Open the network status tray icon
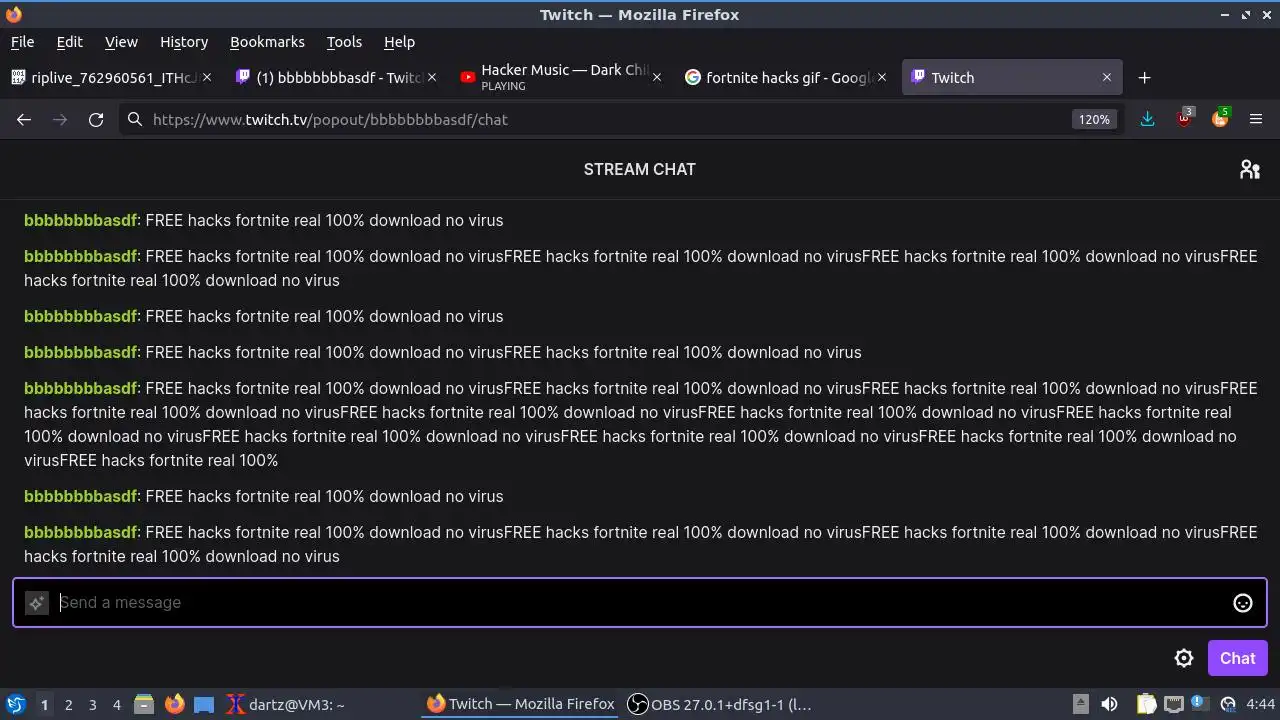Screen dimensions: 1280x720 coord(1174,704)
